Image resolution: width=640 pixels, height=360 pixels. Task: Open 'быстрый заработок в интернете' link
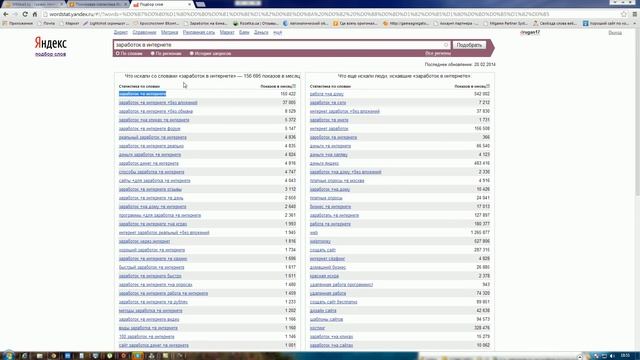click(x=151, y=267)
